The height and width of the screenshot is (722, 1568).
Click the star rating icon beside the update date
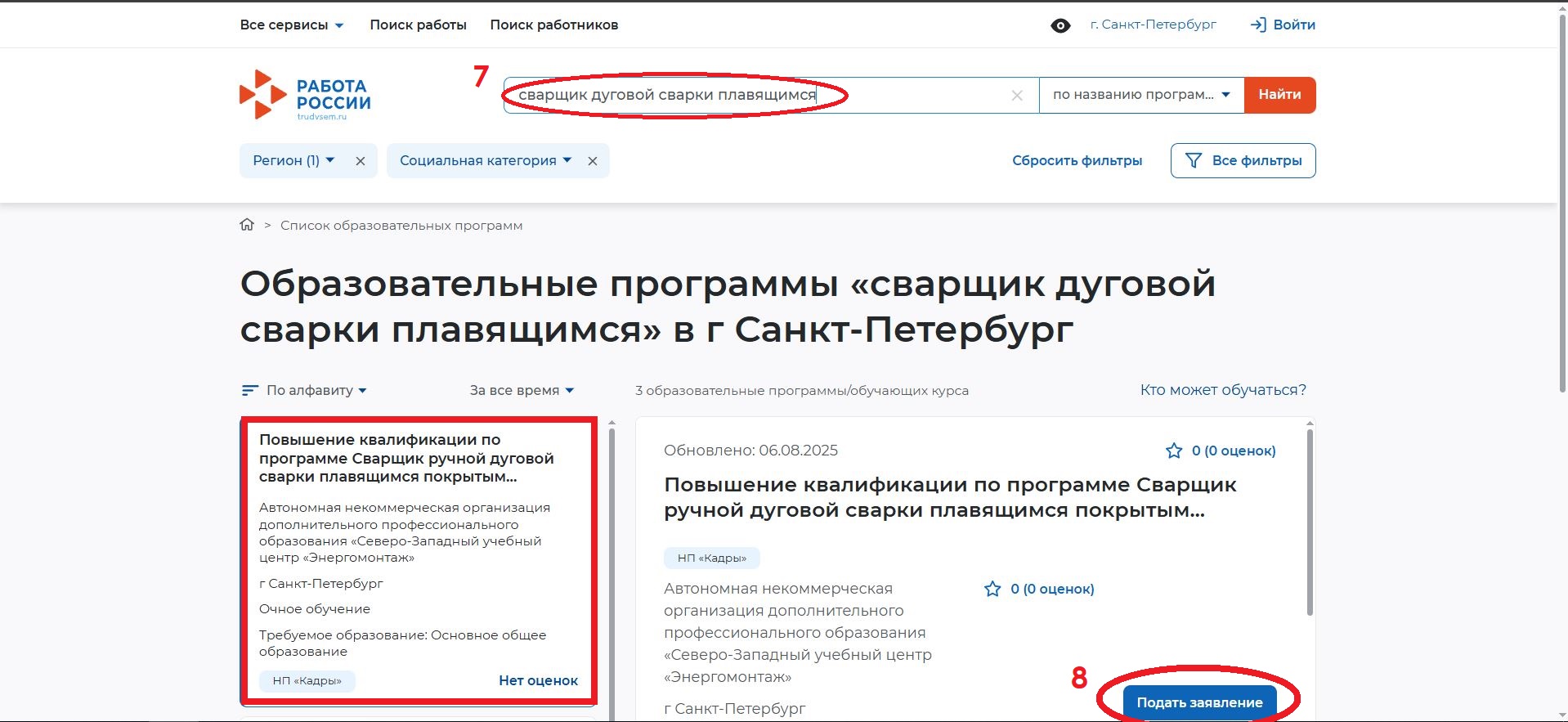tap(1174, 451)
